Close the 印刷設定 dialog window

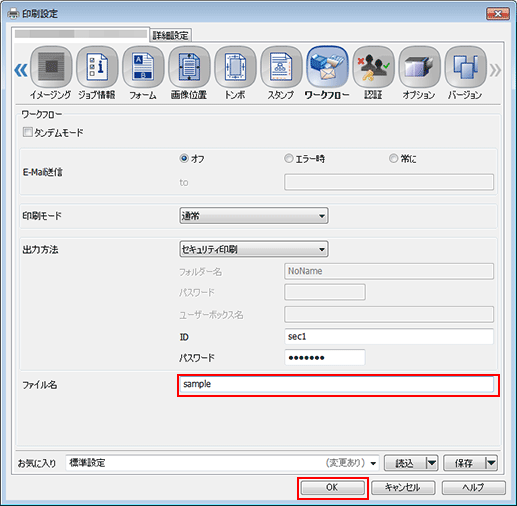coord(498,14)
